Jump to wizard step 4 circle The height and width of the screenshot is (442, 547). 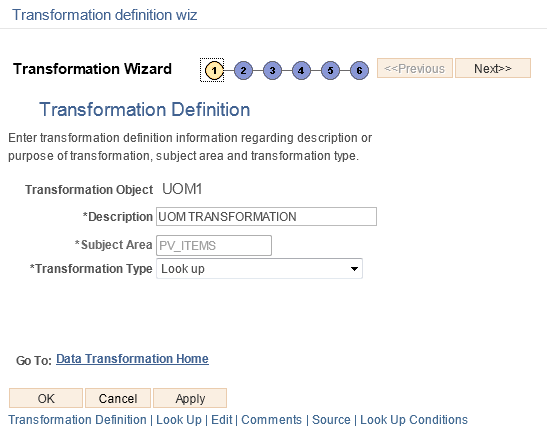(x=301, y=71)
